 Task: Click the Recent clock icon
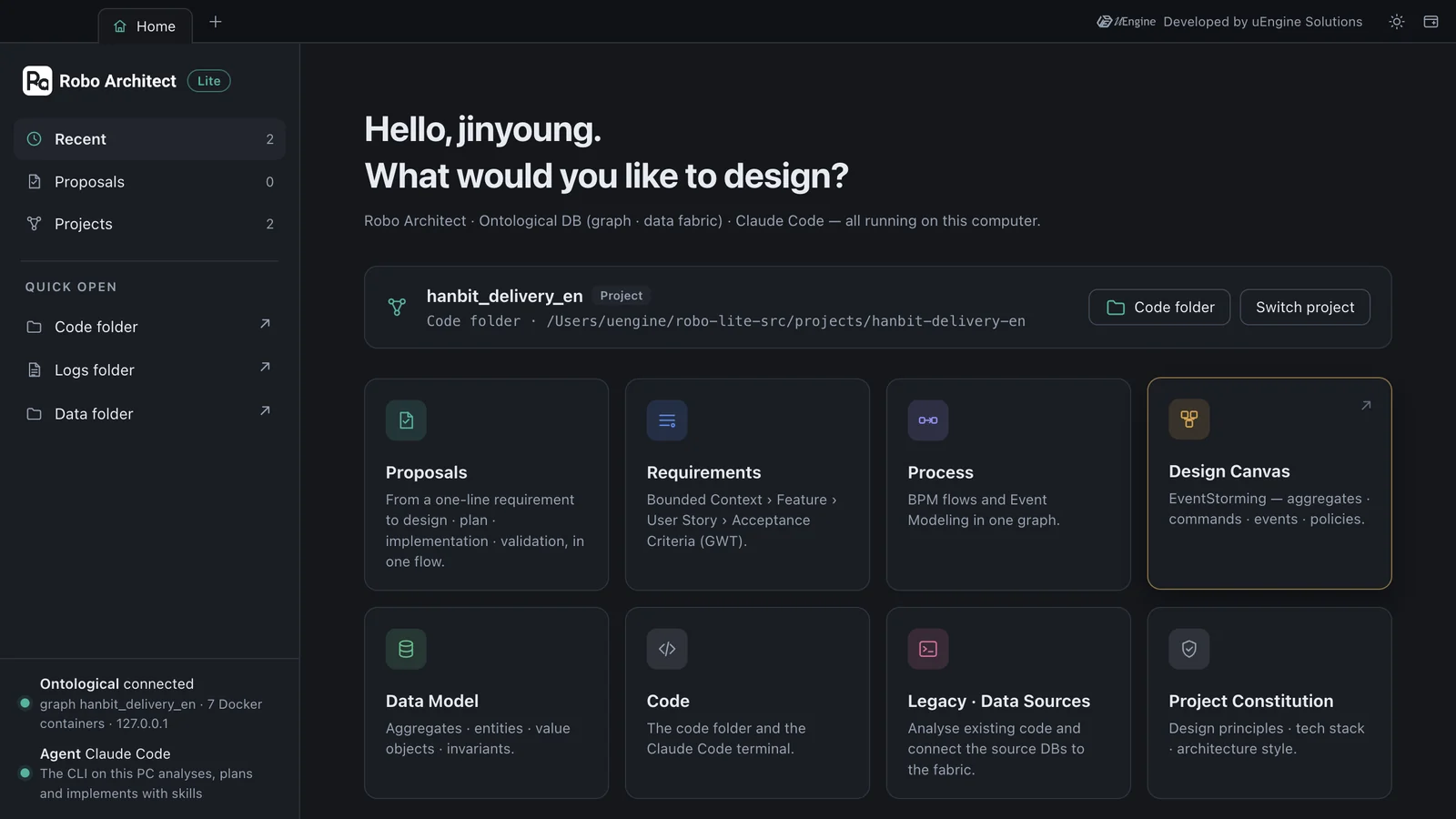pos(35,139)
